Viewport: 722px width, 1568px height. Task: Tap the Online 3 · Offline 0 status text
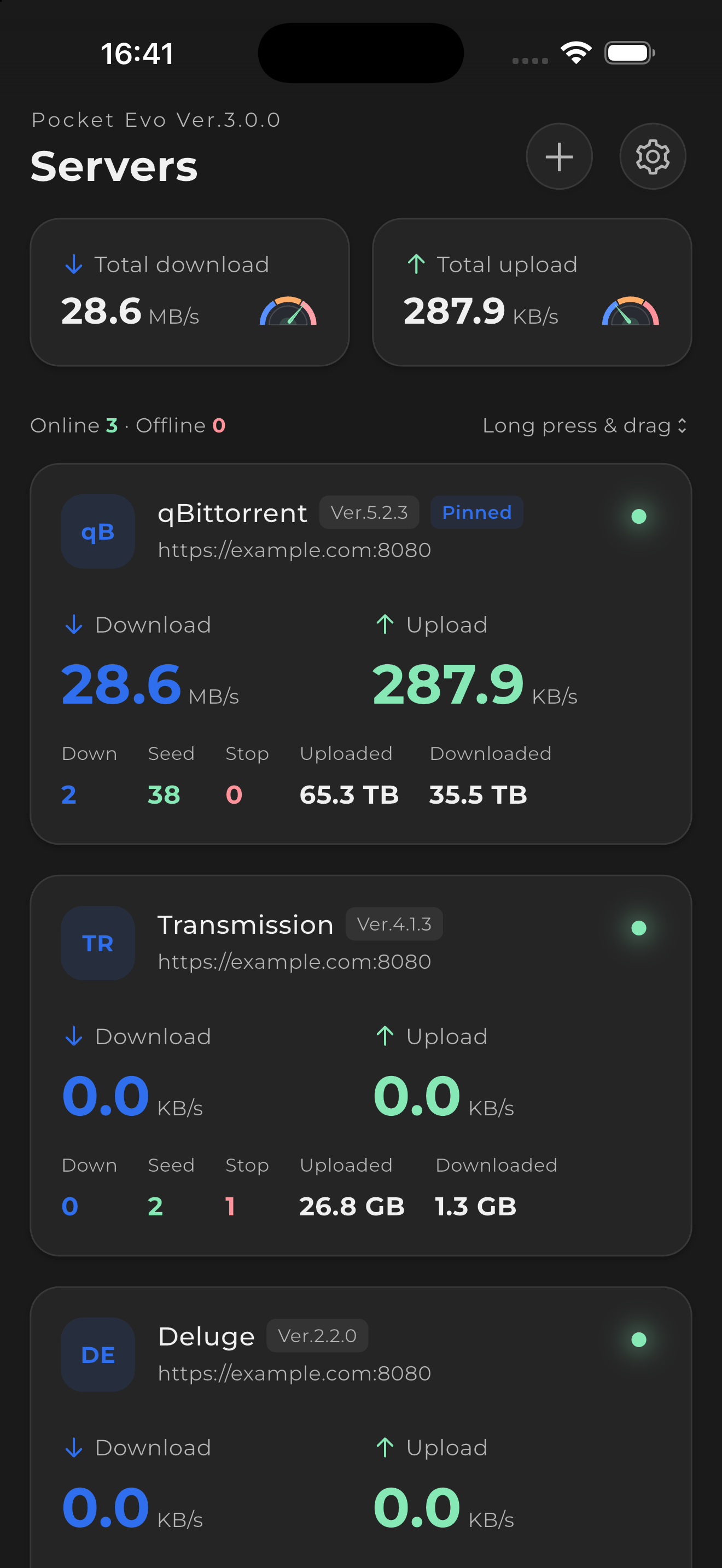[x=129, y=425]
